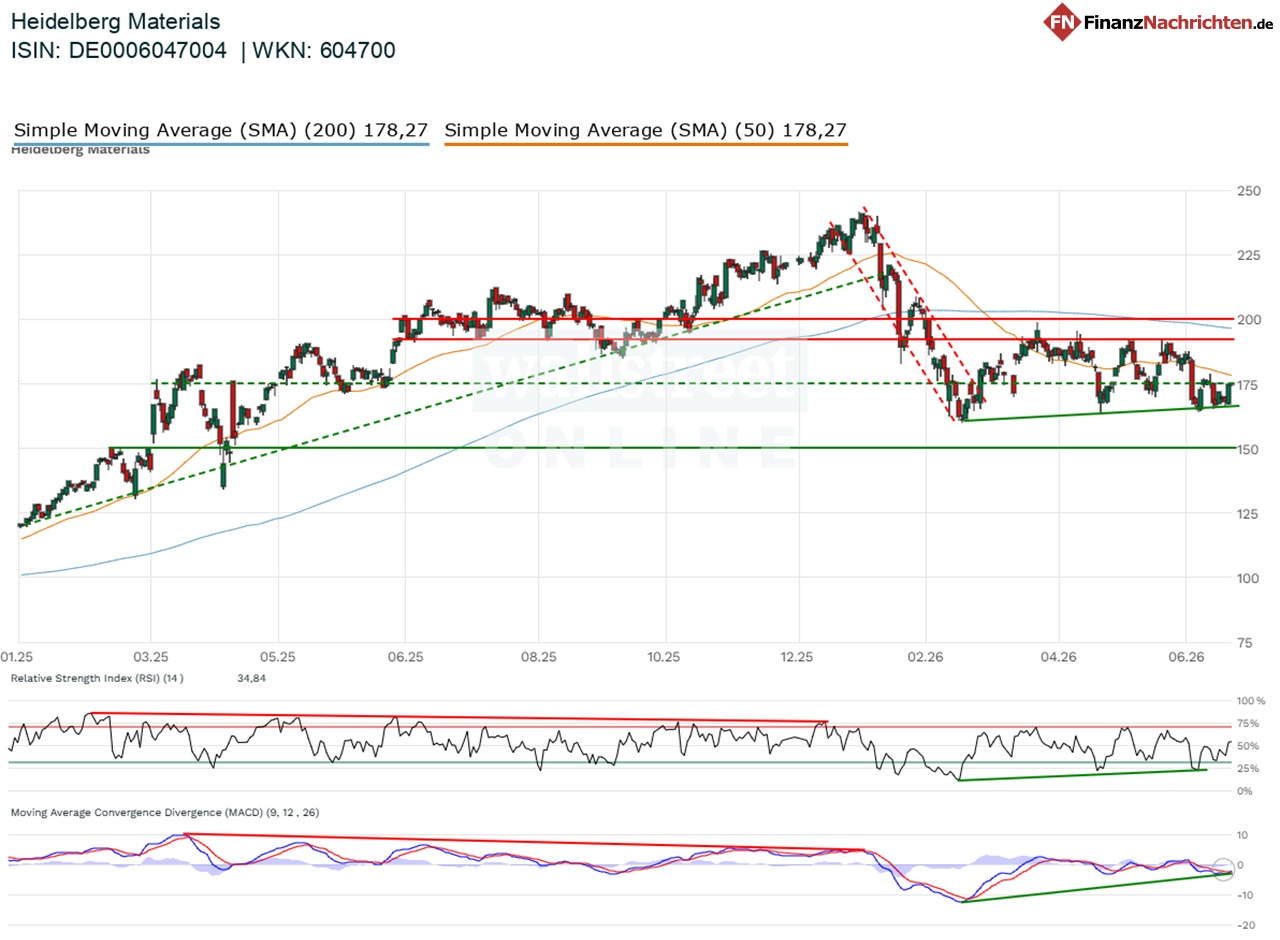Click the -20 MACD scale label
The height and width of the screenshot is (940, 1280).
point(1245,926)
